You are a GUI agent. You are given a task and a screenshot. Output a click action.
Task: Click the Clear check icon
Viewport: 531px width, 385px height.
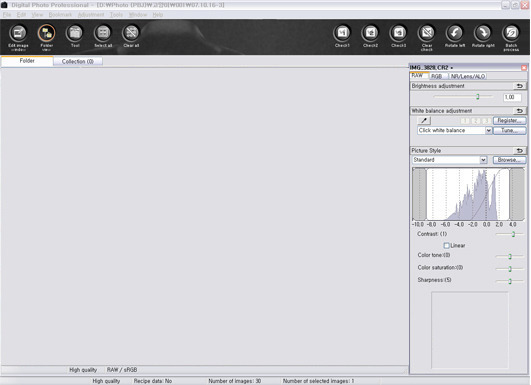click(427, 33)
